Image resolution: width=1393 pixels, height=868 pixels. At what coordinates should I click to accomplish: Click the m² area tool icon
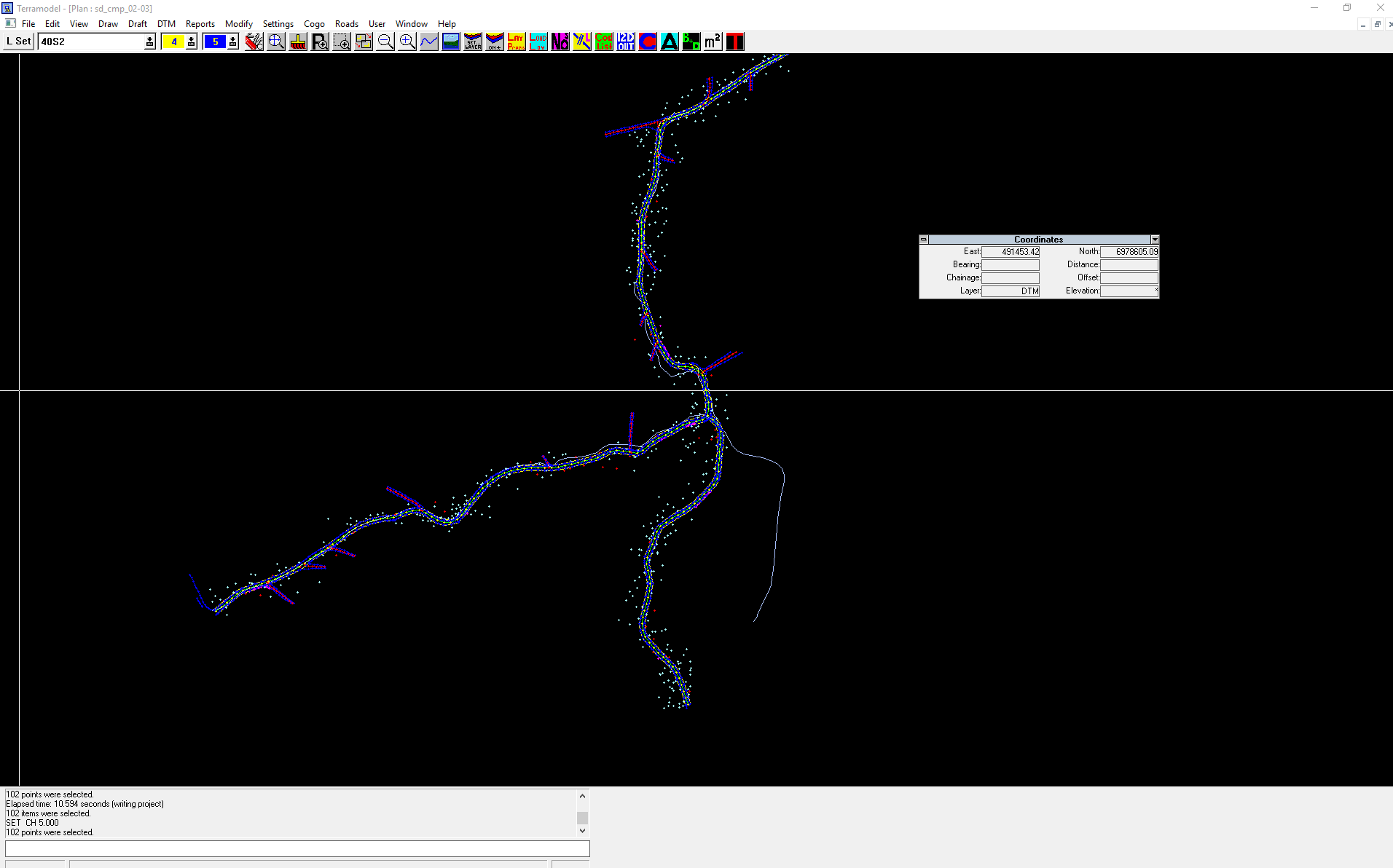[x=713, y=42]
